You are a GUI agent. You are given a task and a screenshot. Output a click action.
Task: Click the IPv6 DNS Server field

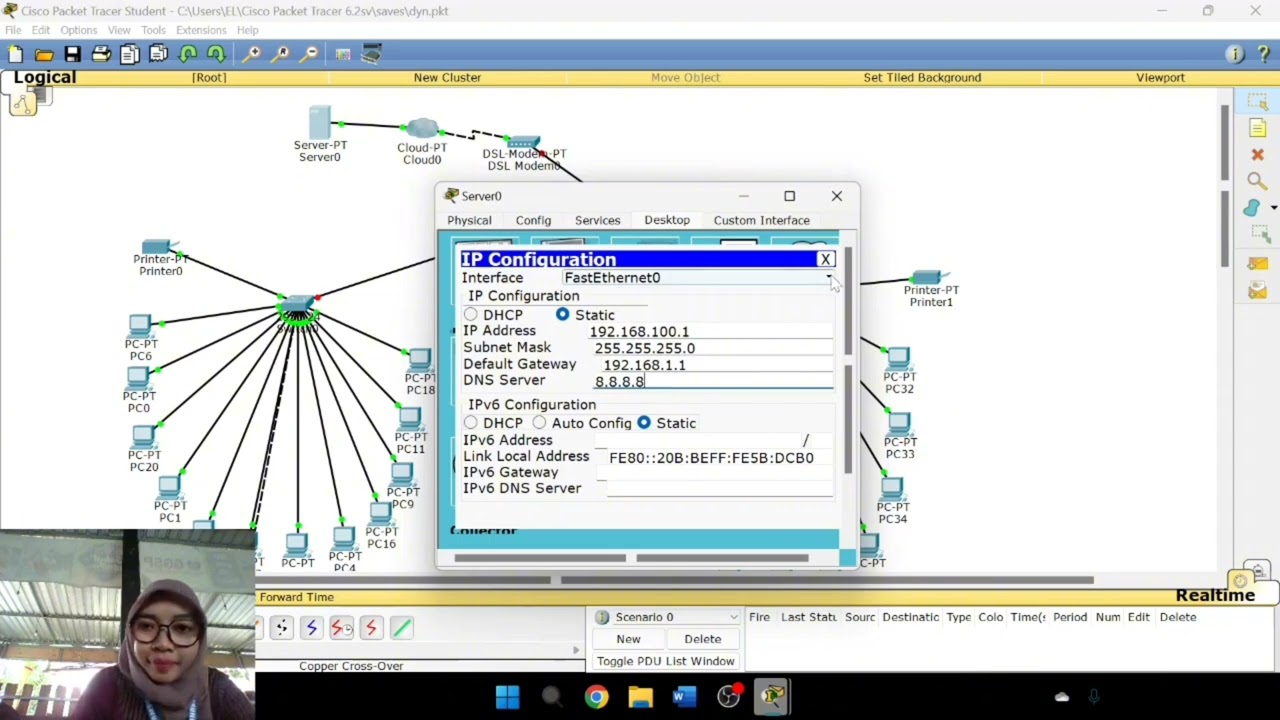(718, 488)
